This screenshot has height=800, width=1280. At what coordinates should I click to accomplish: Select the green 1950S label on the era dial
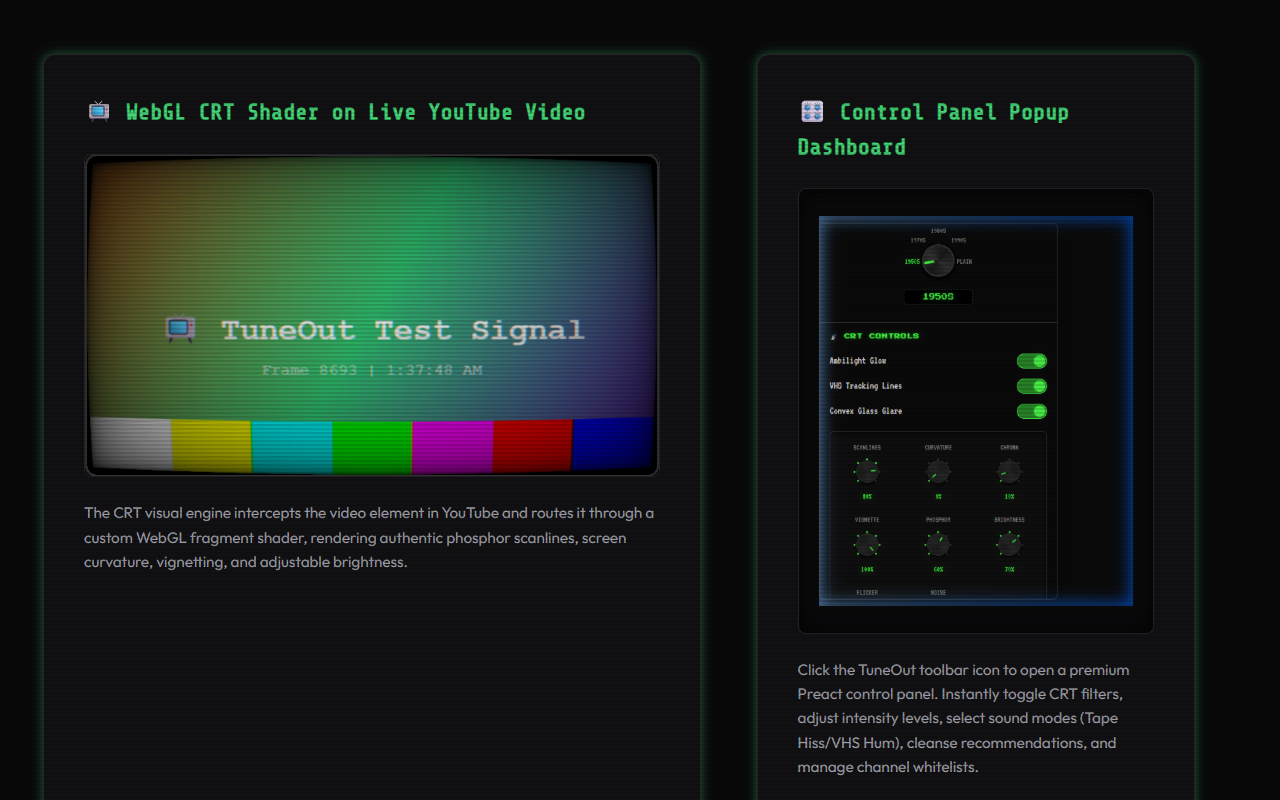pos(912,262)
